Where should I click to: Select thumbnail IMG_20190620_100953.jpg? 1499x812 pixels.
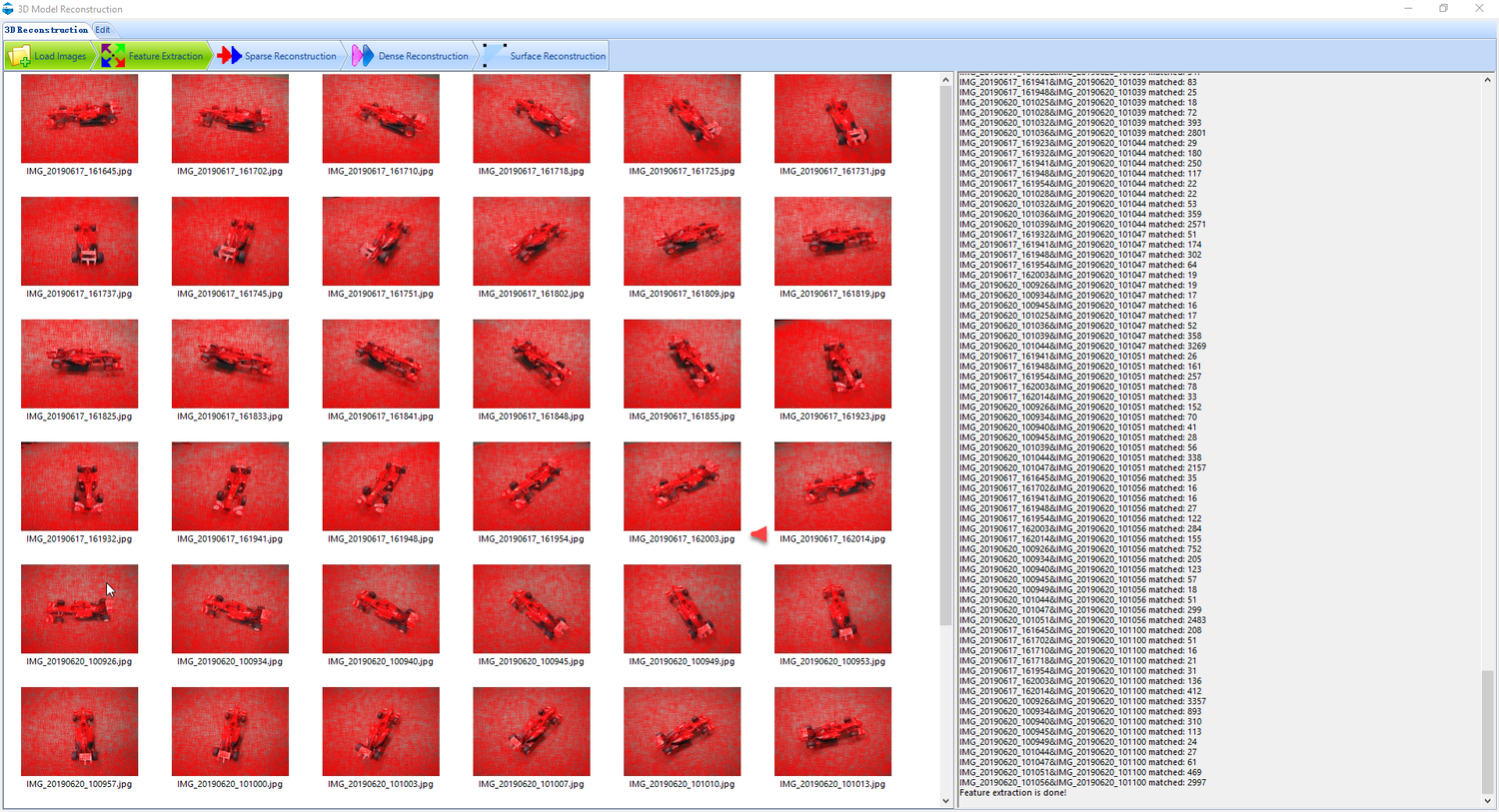(832, 609)
